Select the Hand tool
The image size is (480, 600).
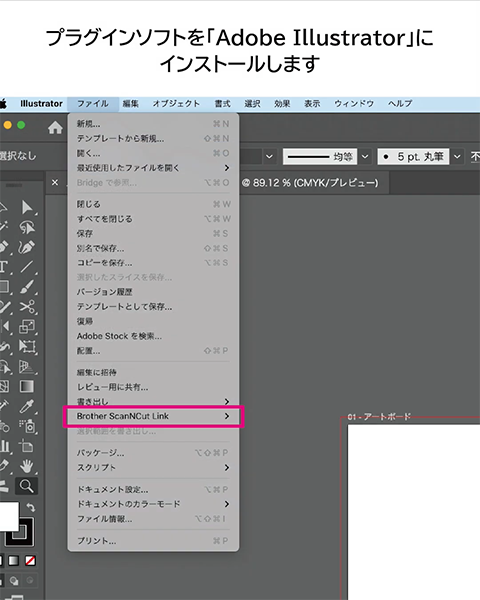(x=27, y=466)
